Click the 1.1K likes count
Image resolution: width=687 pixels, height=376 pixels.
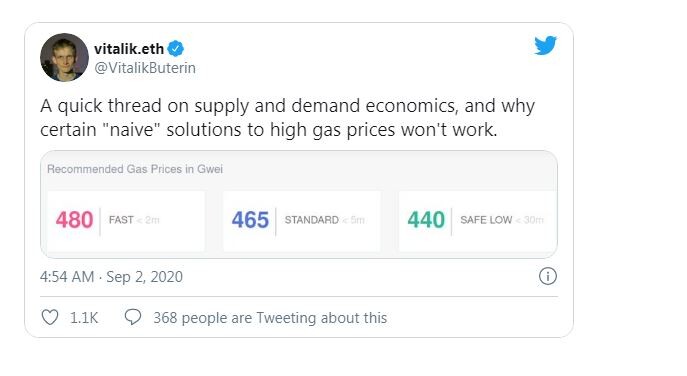[84, 318]
